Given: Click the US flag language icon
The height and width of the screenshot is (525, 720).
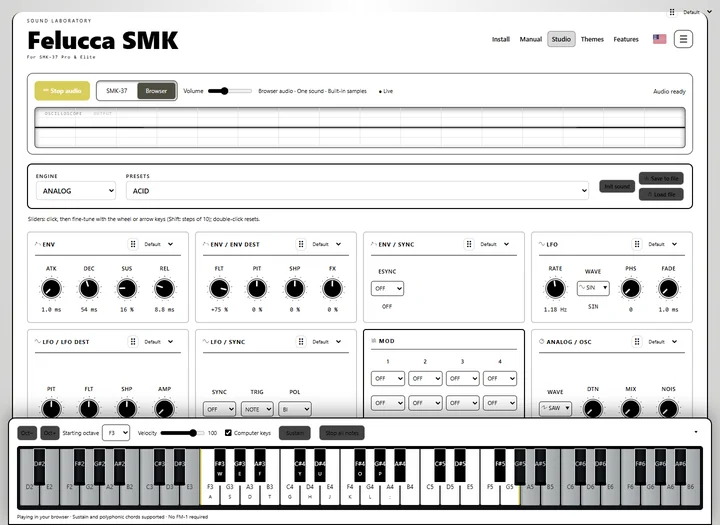Looking at the screenshot, I should click(659, 39).
